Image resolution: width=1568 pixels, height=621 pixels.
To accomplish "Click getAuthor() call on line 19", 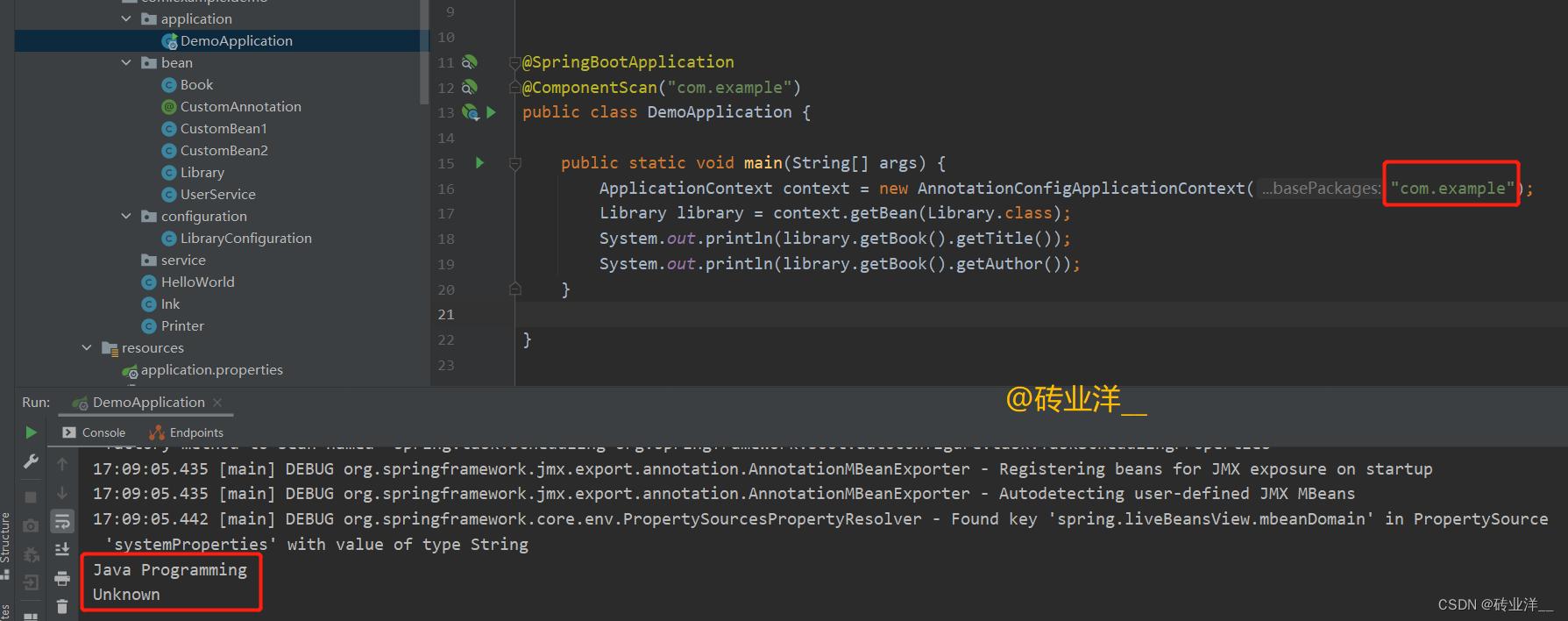I will coord(1008,264).
